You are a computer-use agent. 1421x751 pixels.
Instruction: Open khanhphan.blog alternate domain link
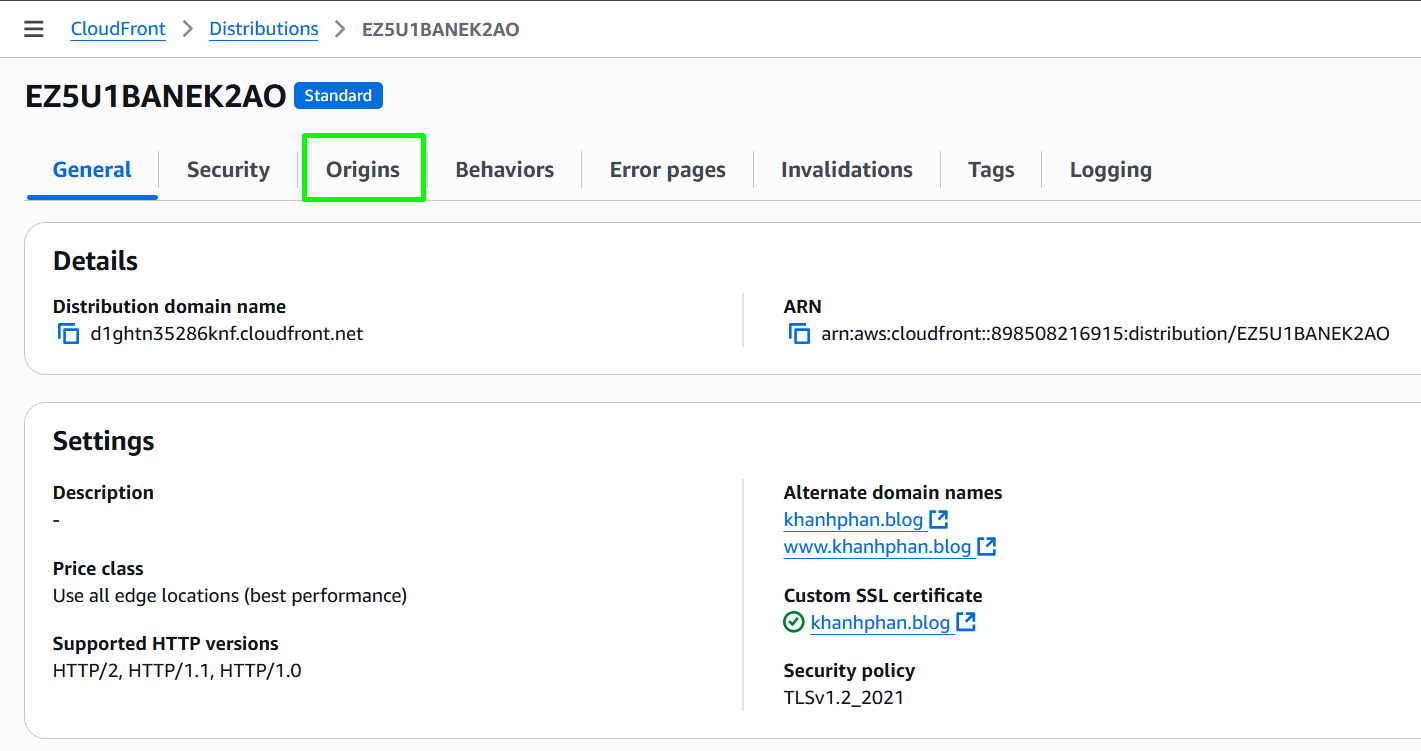(853, 520)
